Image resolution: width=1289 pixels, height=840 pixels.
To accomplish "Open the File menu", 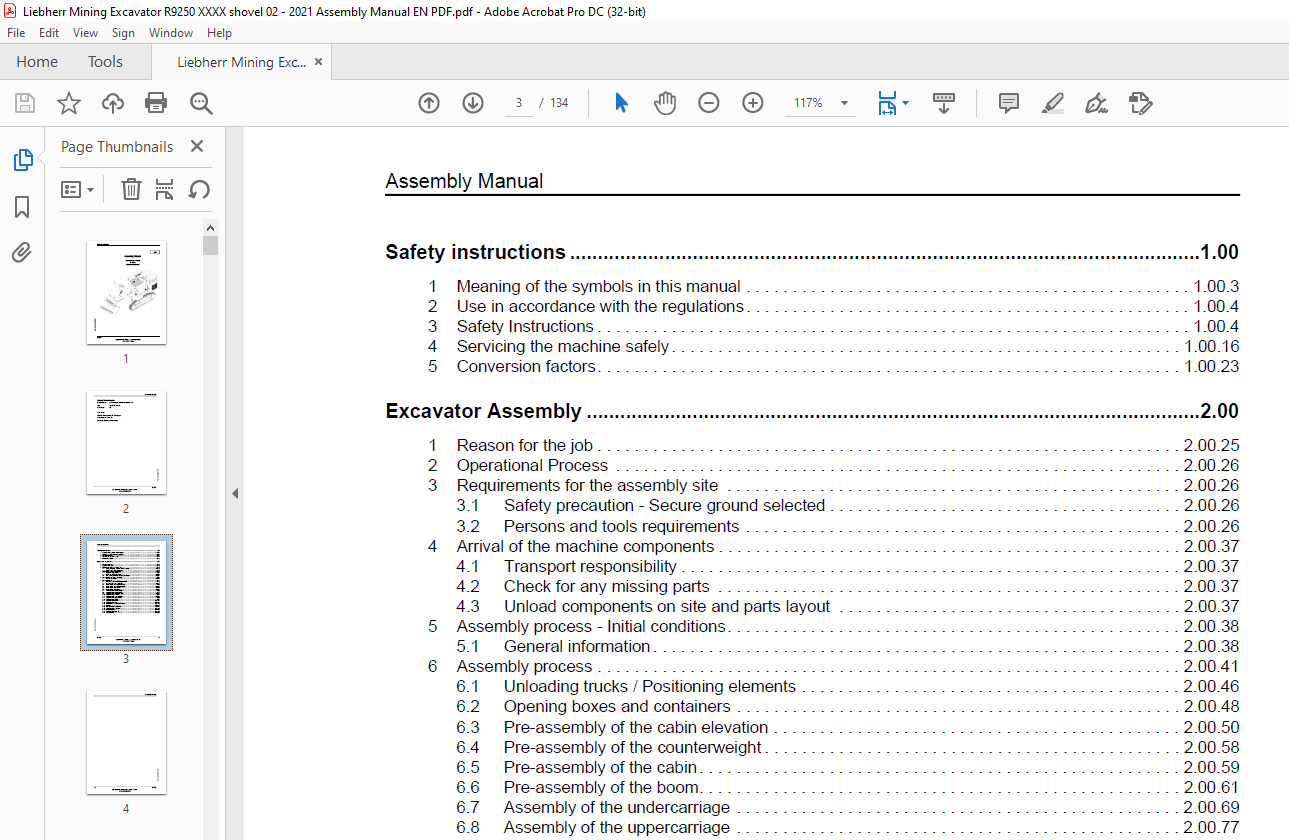I will pyautogui.click(x=16, y=33).
